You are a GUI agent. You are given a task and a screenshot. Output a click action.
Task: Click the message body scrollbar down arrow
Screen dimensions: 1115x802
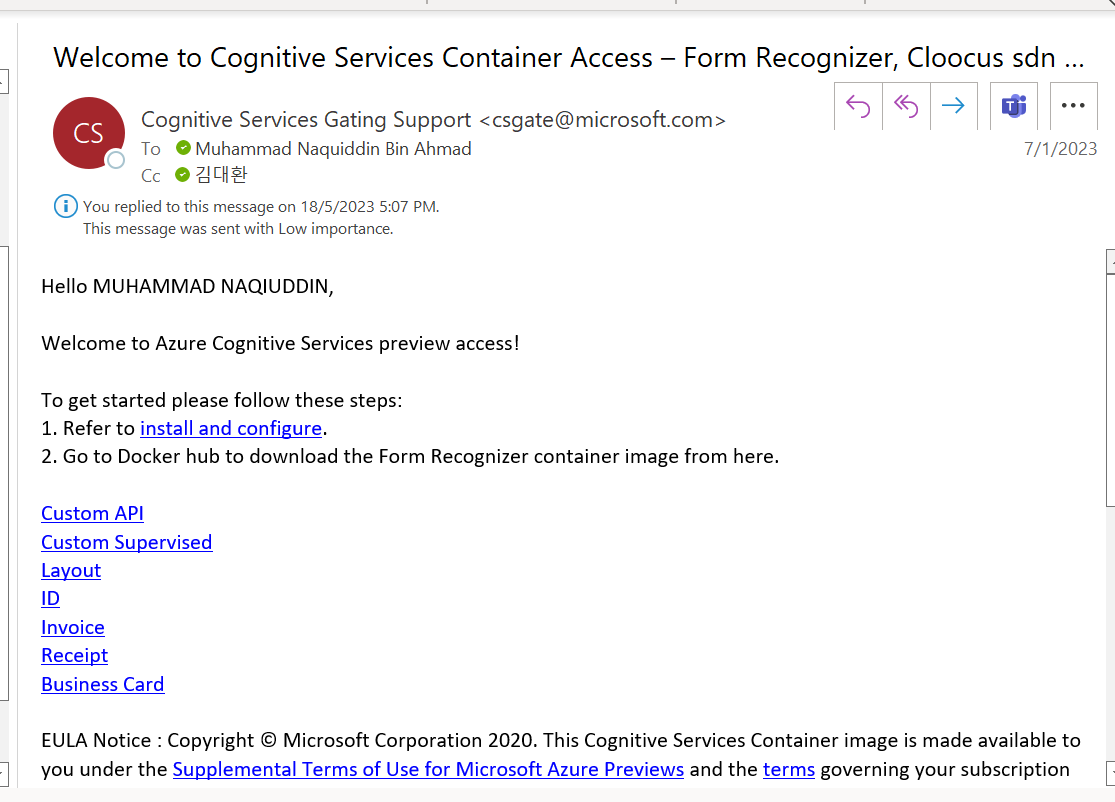click(1110, 774)
